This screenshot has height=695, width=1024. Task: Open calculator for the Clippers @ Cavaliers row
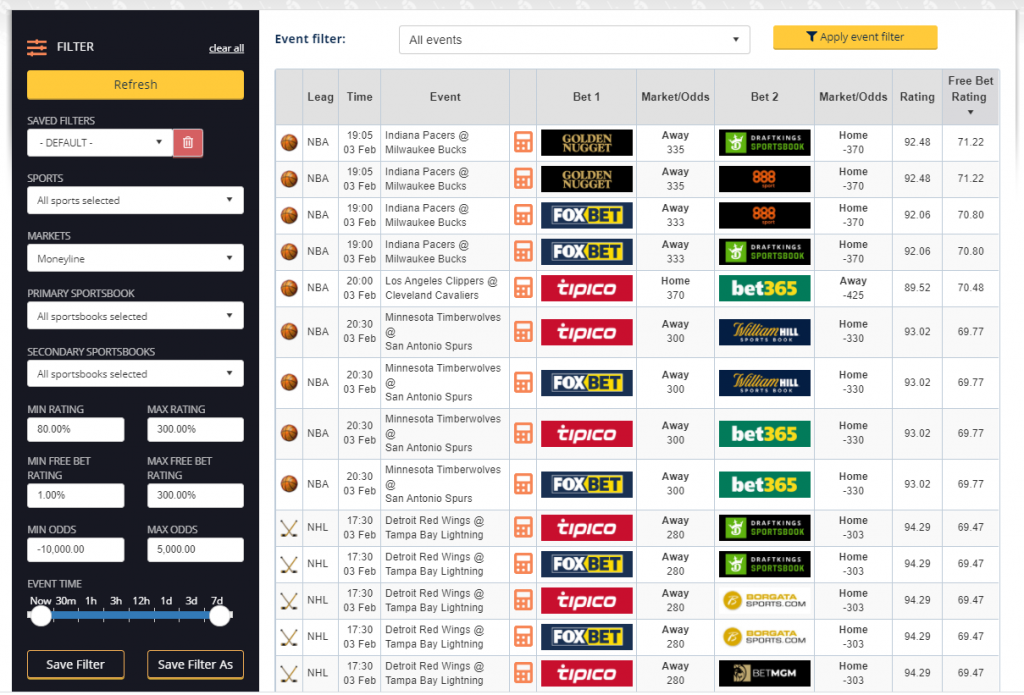pos(523,288)
